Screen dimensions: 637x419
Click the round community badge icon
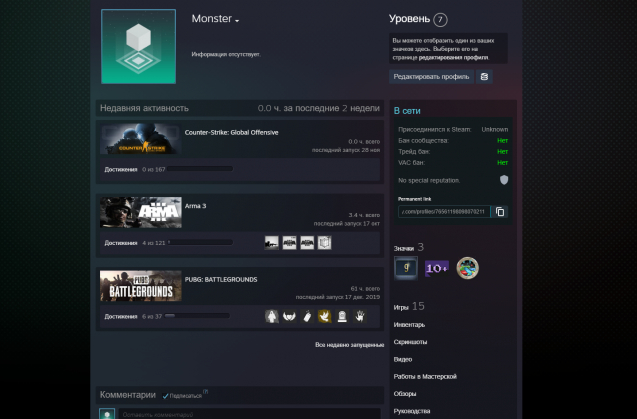[x=468, y=268]
